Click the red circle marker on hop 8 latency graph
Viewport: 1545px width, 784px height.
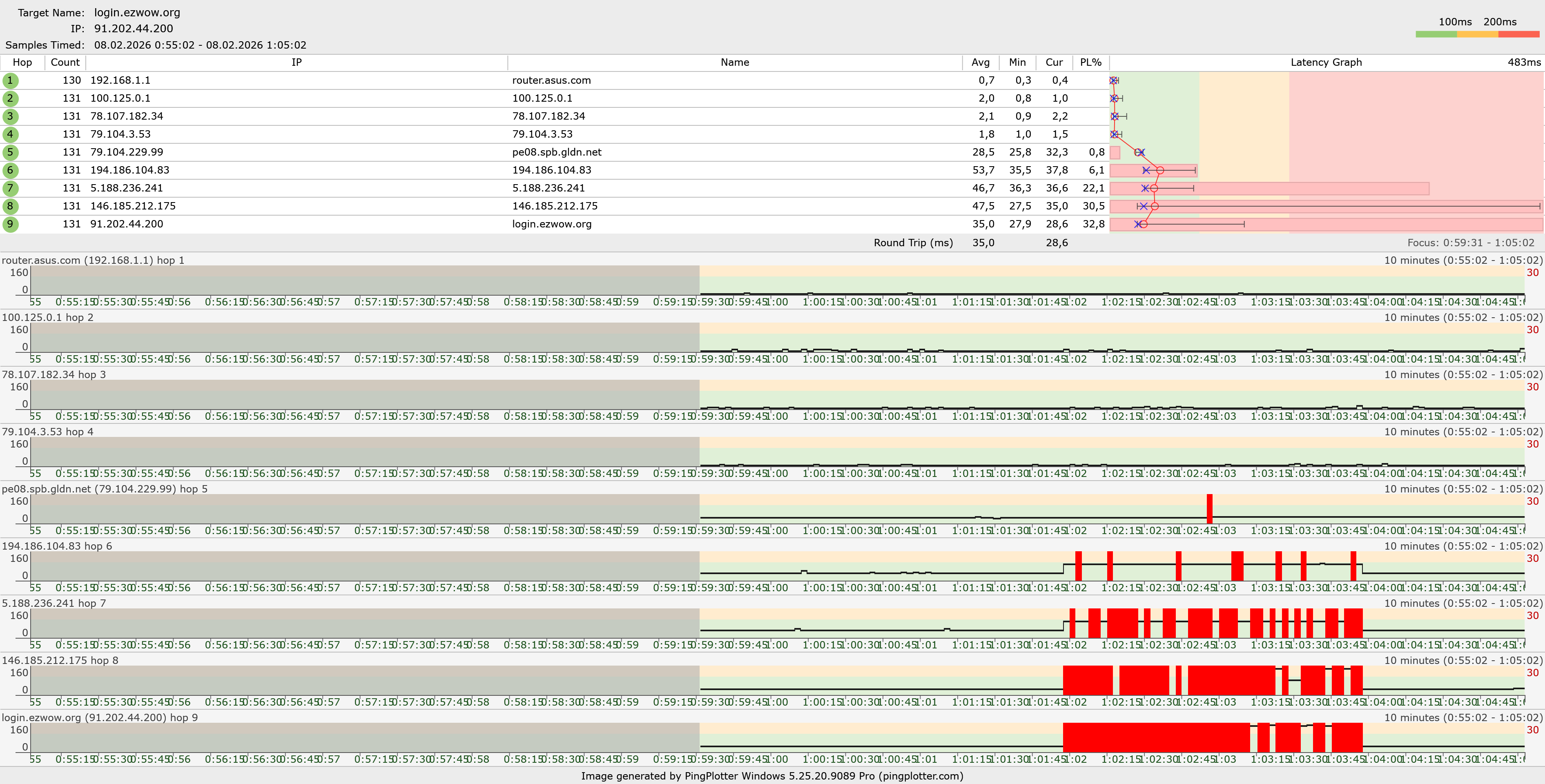[1155, 206]
